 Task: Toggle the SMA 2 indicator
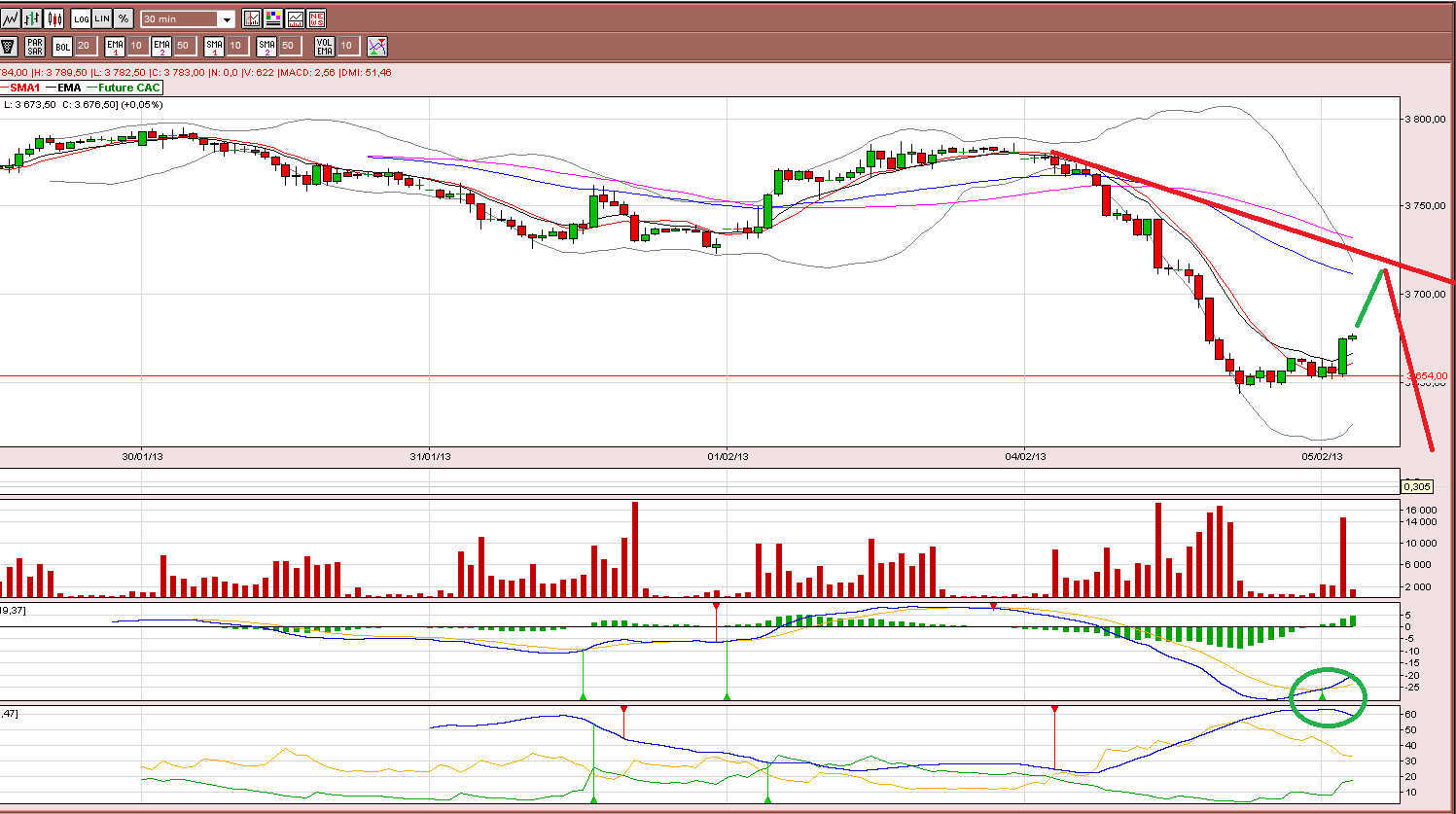(x=266, y=46)
